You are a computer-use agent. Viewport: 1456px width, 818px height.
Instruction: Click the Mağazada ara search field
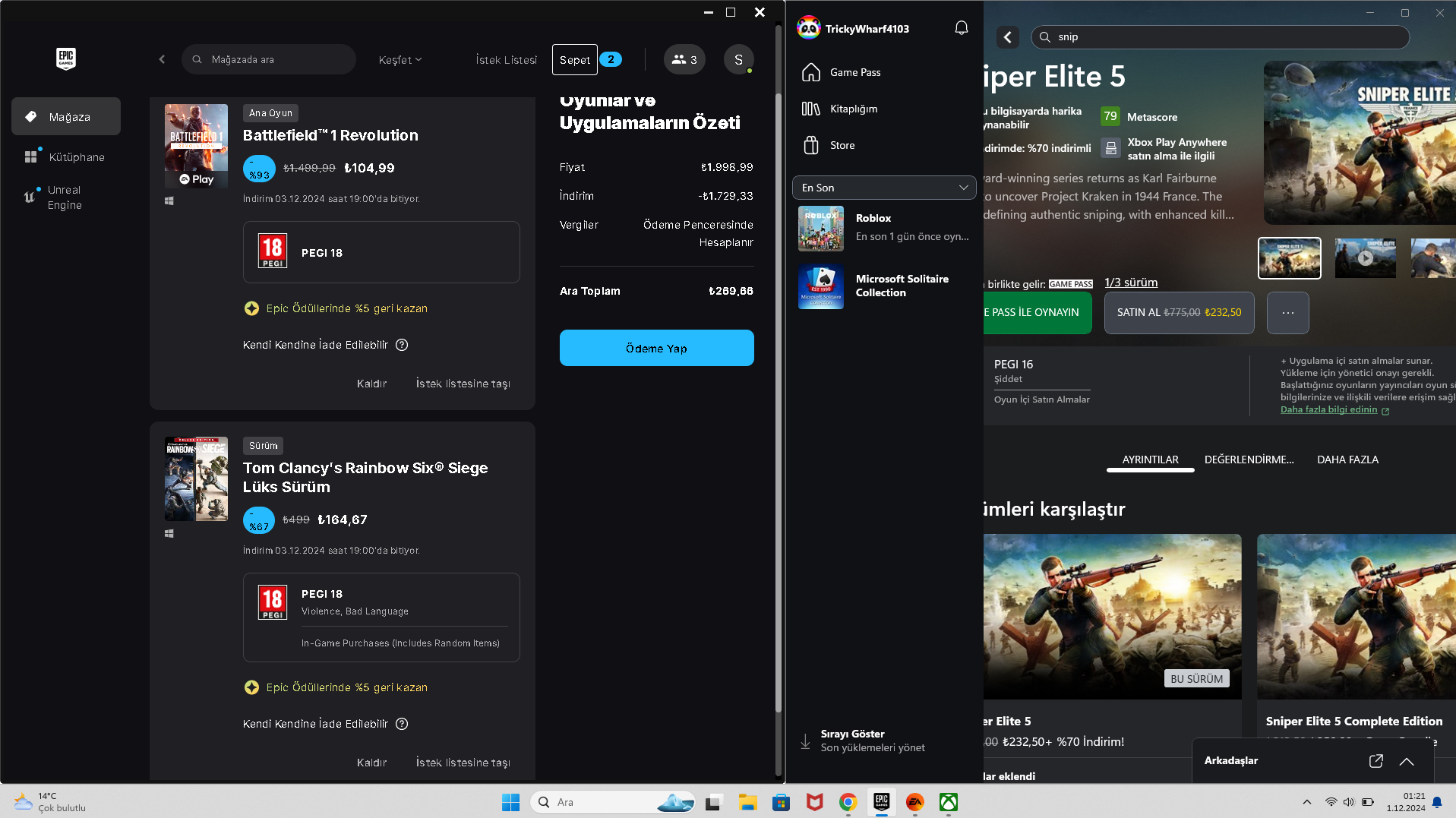click(269, 59)
